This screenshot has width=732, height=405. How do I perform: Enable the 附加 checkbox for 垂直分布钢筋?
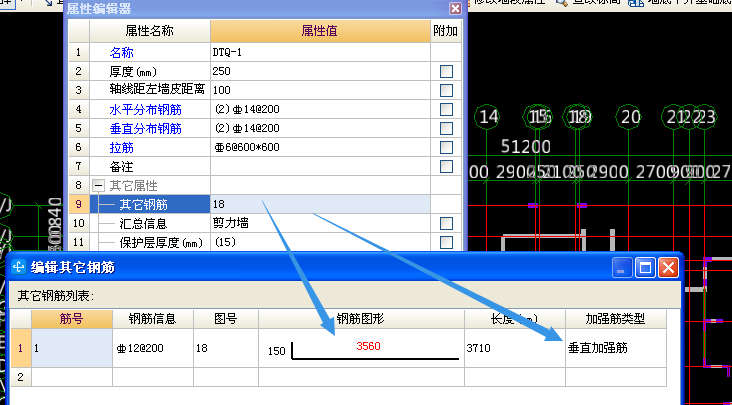tap(446, 128)
